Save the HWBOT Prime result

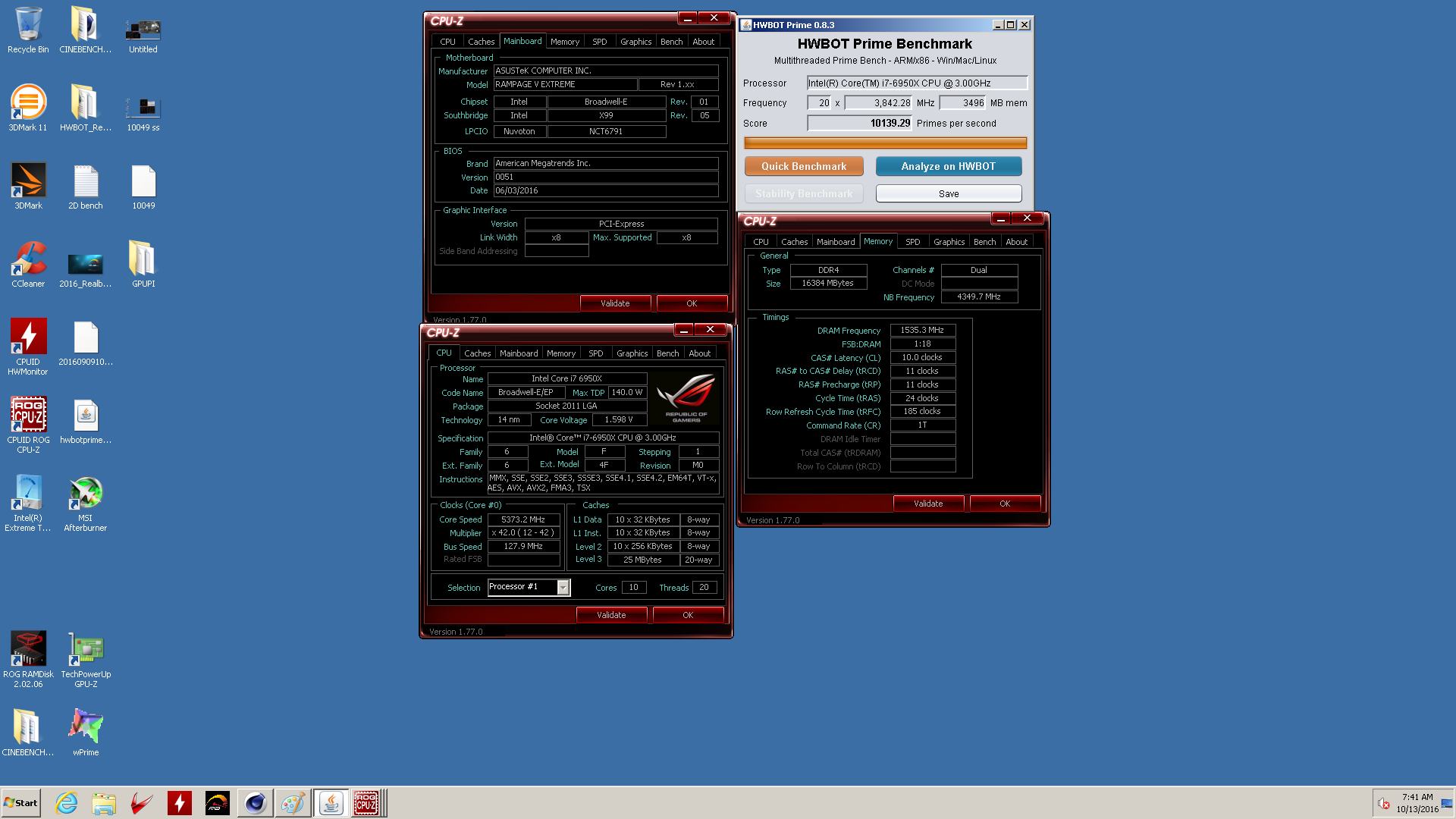click(948, 193)
